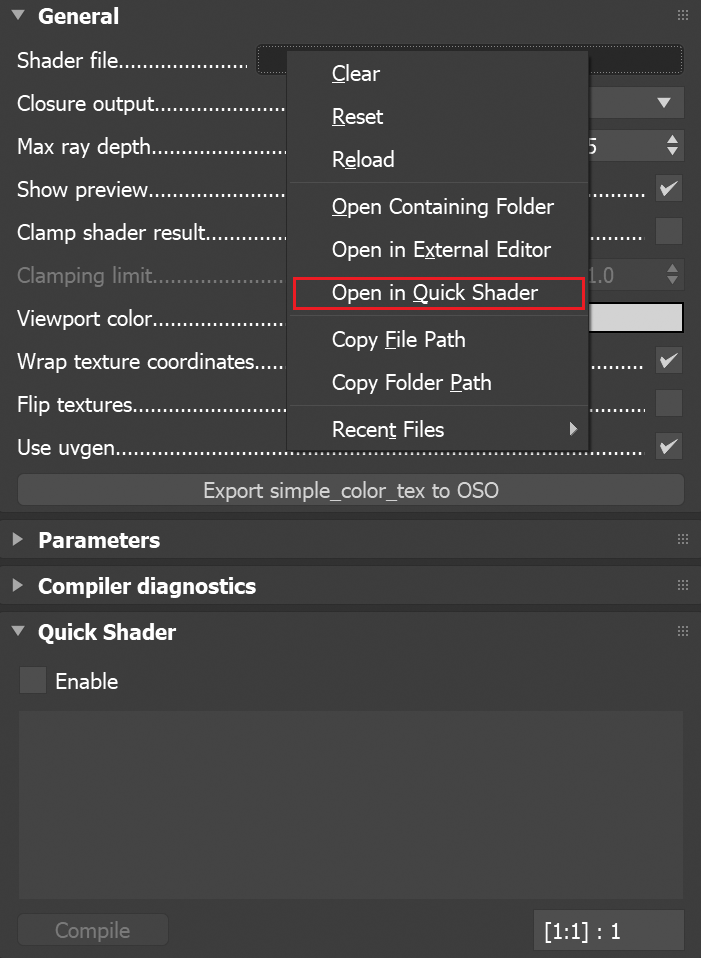The image size is (701, 958).
Task: Click the General rollout drag-handle icon
Action: (683, 15)
